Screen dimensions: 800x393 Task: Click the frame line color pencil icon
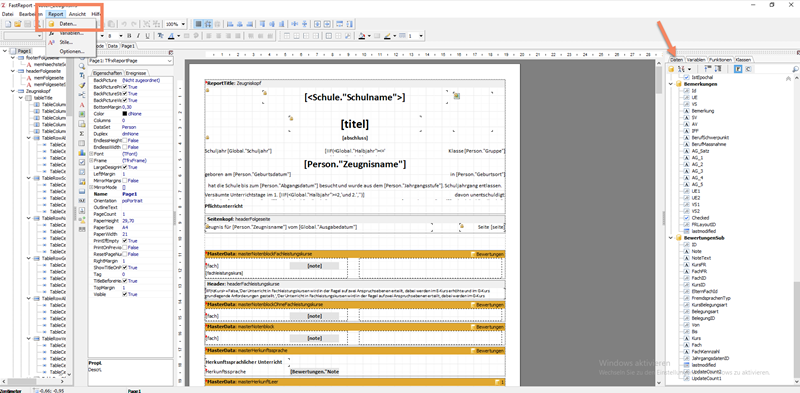pos(387,36)
